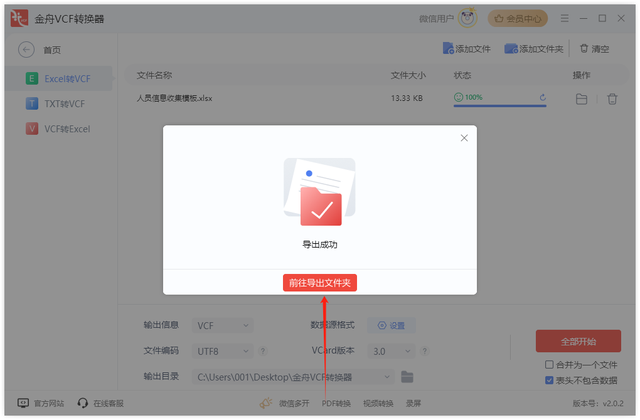Maximize the window
Viewport: 640px width, 420px height.
click(602, 18)
